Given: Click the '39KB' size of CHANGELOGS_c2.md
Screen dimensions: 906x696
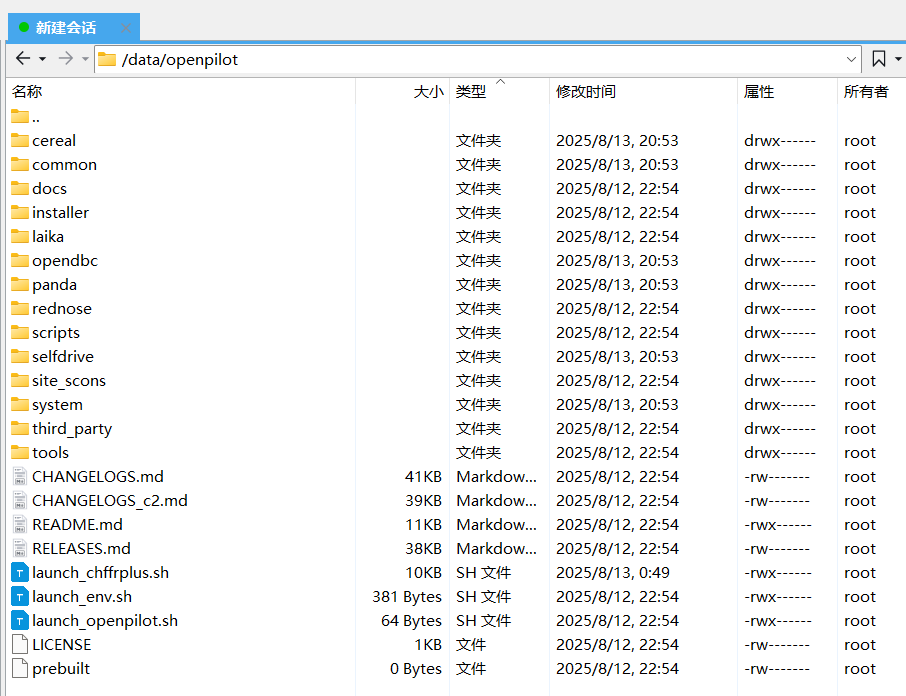Looking at the screenshot, I should click(423, 500).
